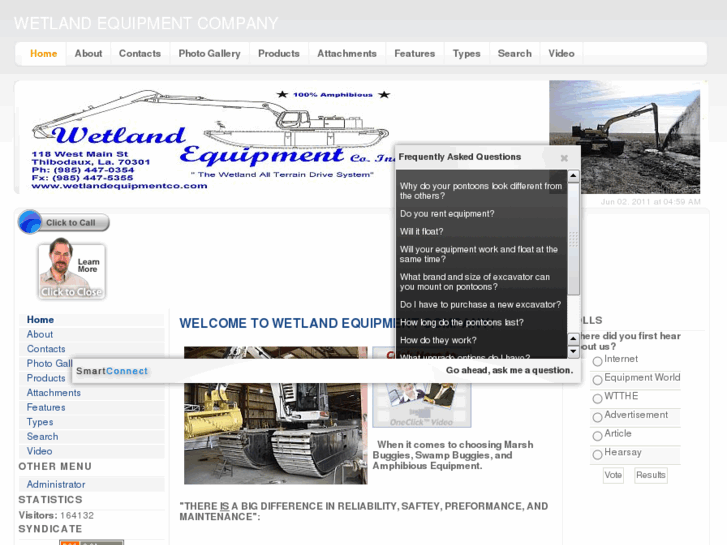
Task: Open FAQ 'How long do the pontoons last?'
Action: coord(461,322)
